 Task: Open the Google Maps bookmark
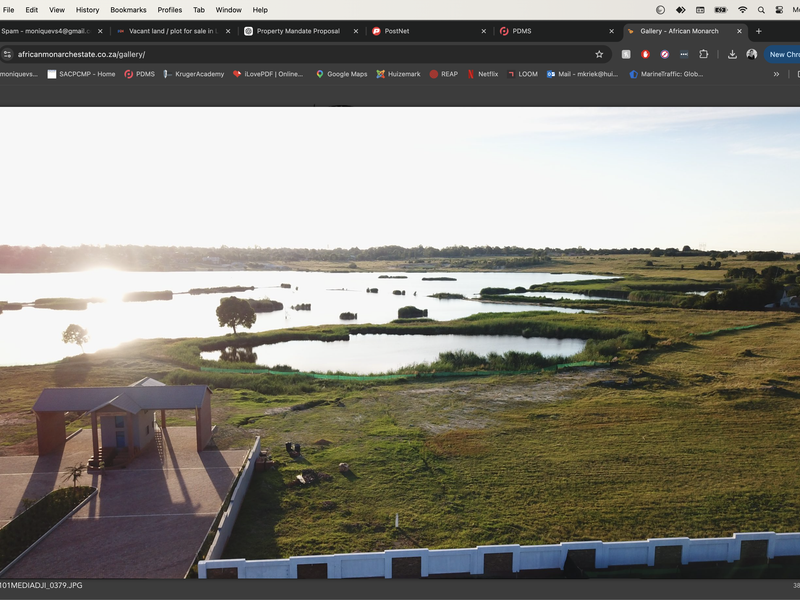pyautogui.click(x=341, y=74)
